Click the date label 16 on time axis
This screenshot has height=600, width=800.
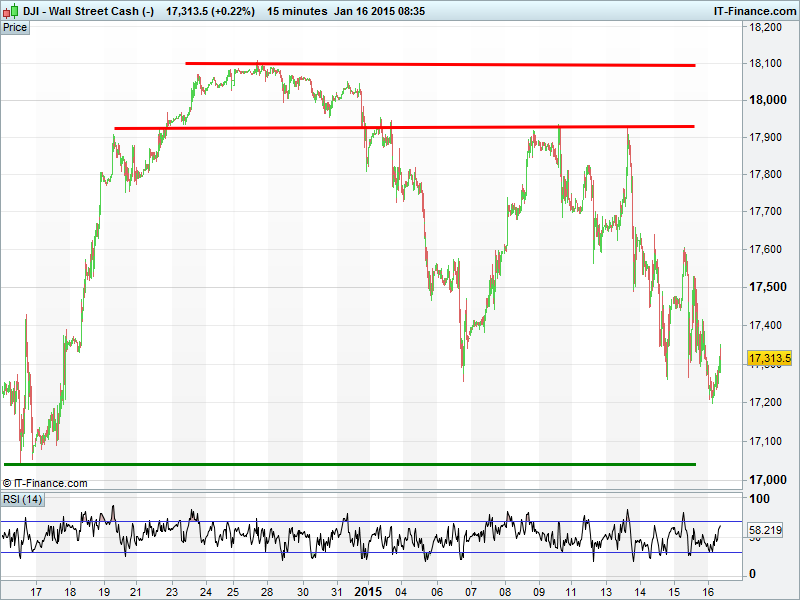[x=707, y=590]
